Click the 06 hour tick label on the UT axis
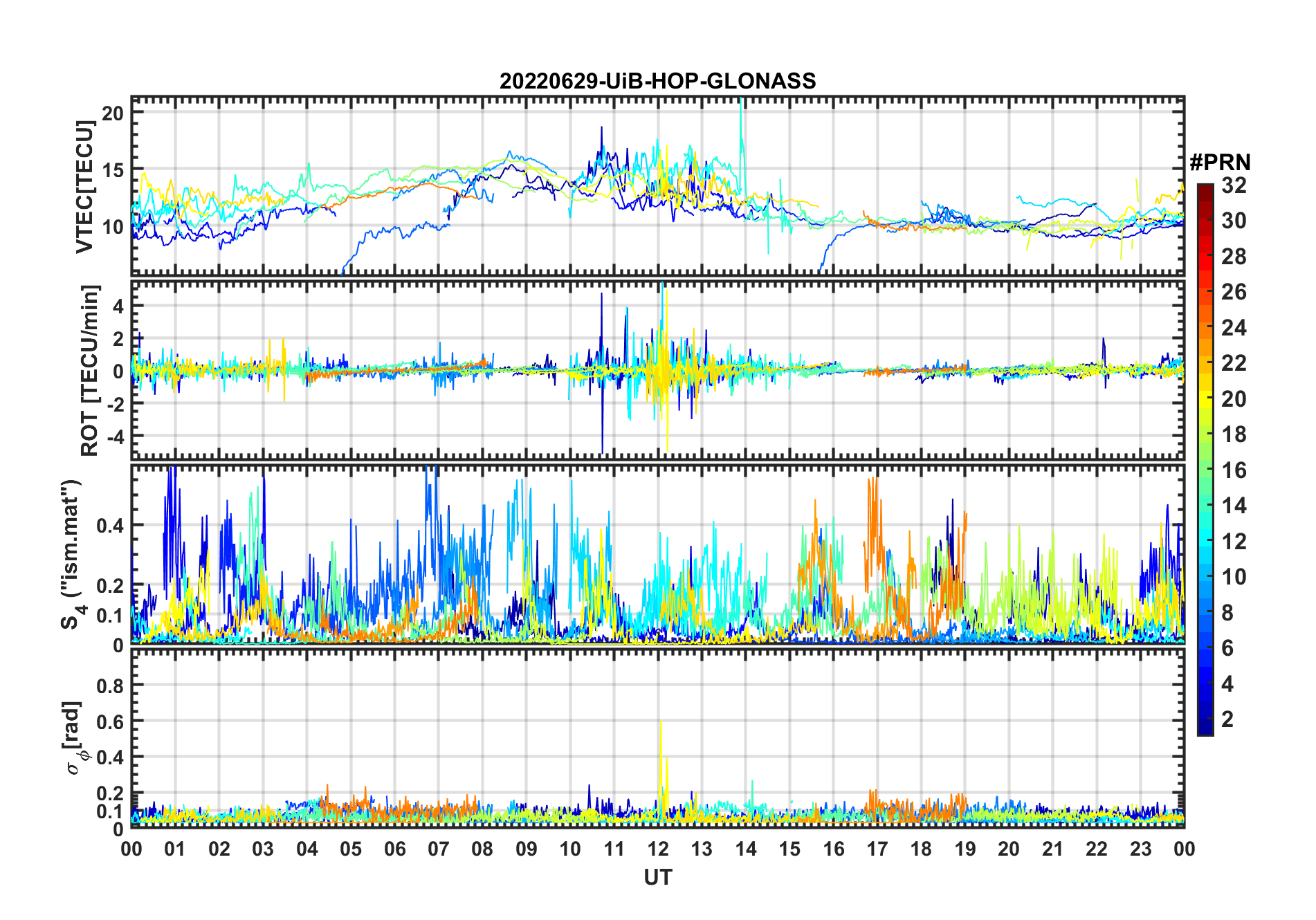Viewport: 1316px width, 920px height. point(394,849)
